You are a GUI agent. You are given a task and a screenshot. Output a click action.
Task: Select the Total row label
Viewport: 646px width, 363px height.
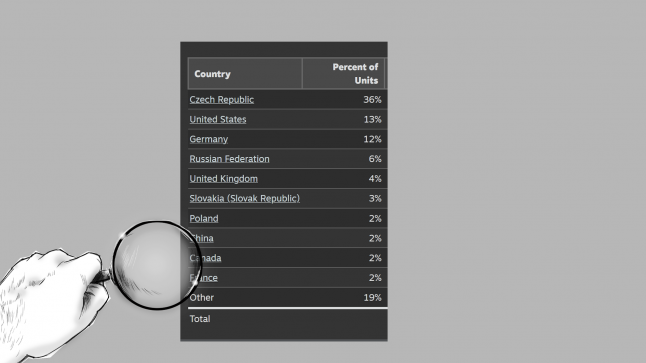coord(200,319)
